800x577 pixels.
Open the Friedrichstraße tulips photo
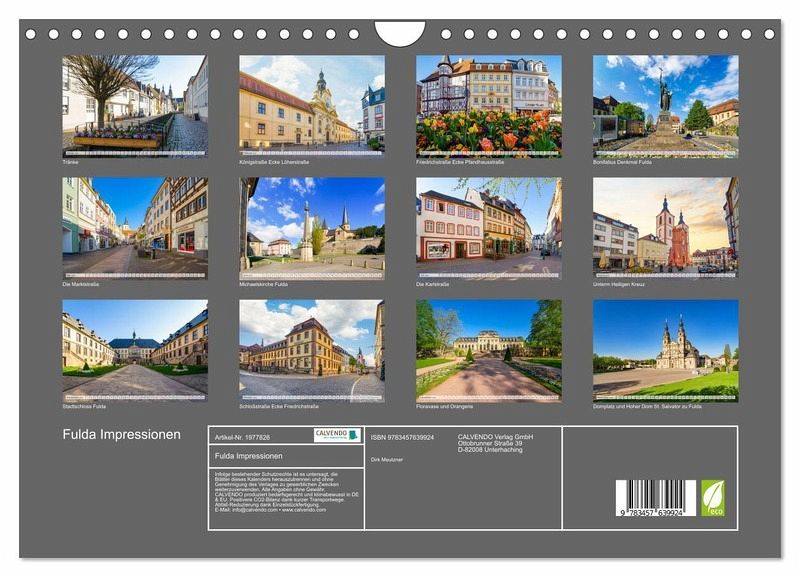pos(489,106)
